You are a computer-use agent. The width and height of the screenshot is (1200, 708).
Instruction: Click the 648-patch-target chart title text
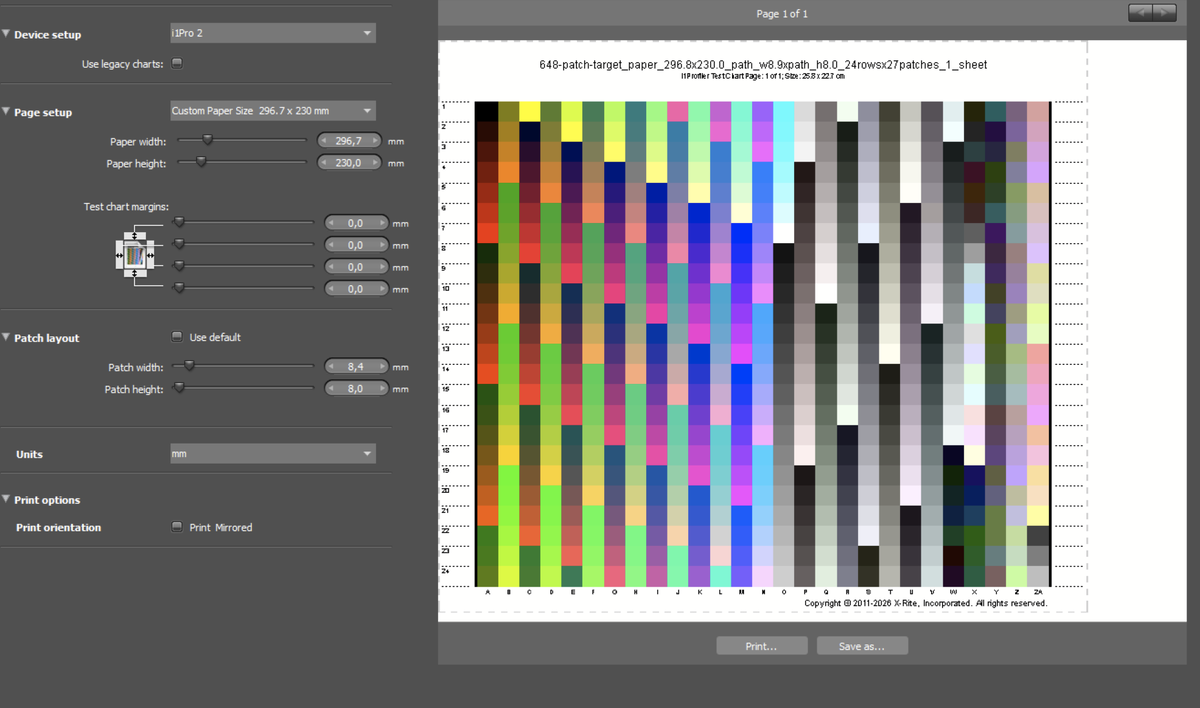(x=763, y=65)
